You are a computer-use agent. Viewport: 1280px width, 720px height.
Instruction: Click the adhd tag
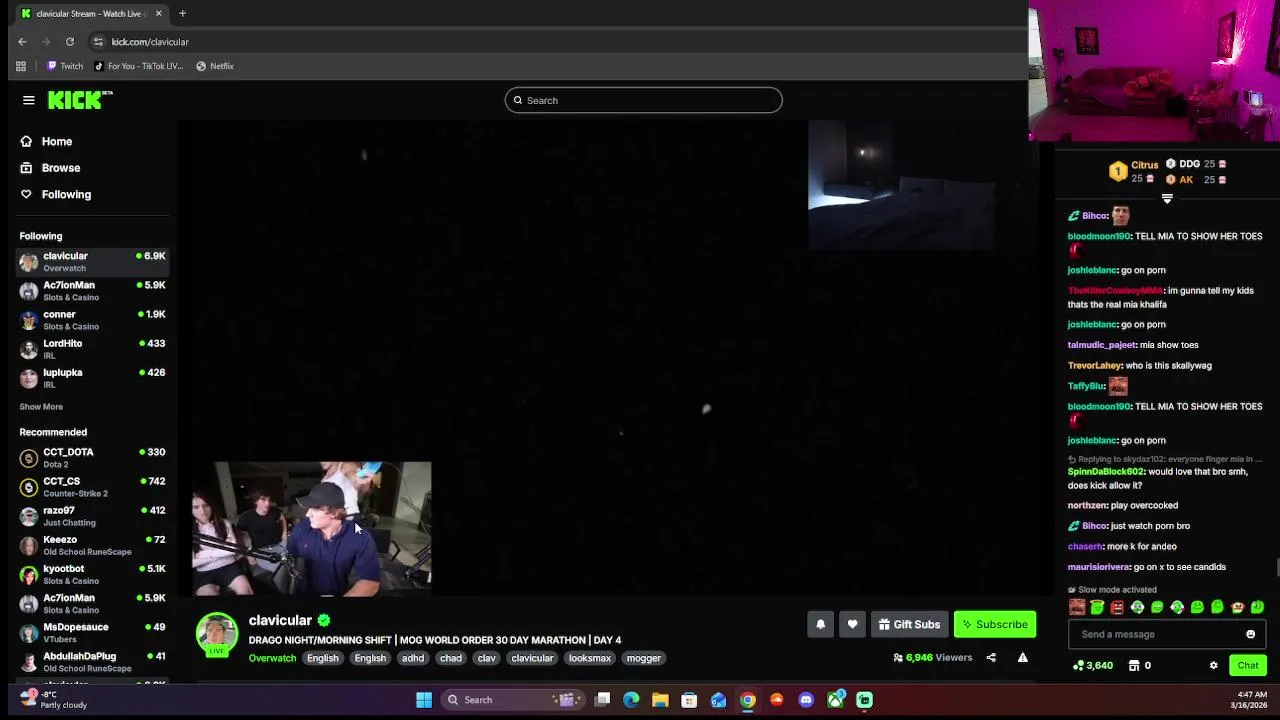(x=413, y=658)
